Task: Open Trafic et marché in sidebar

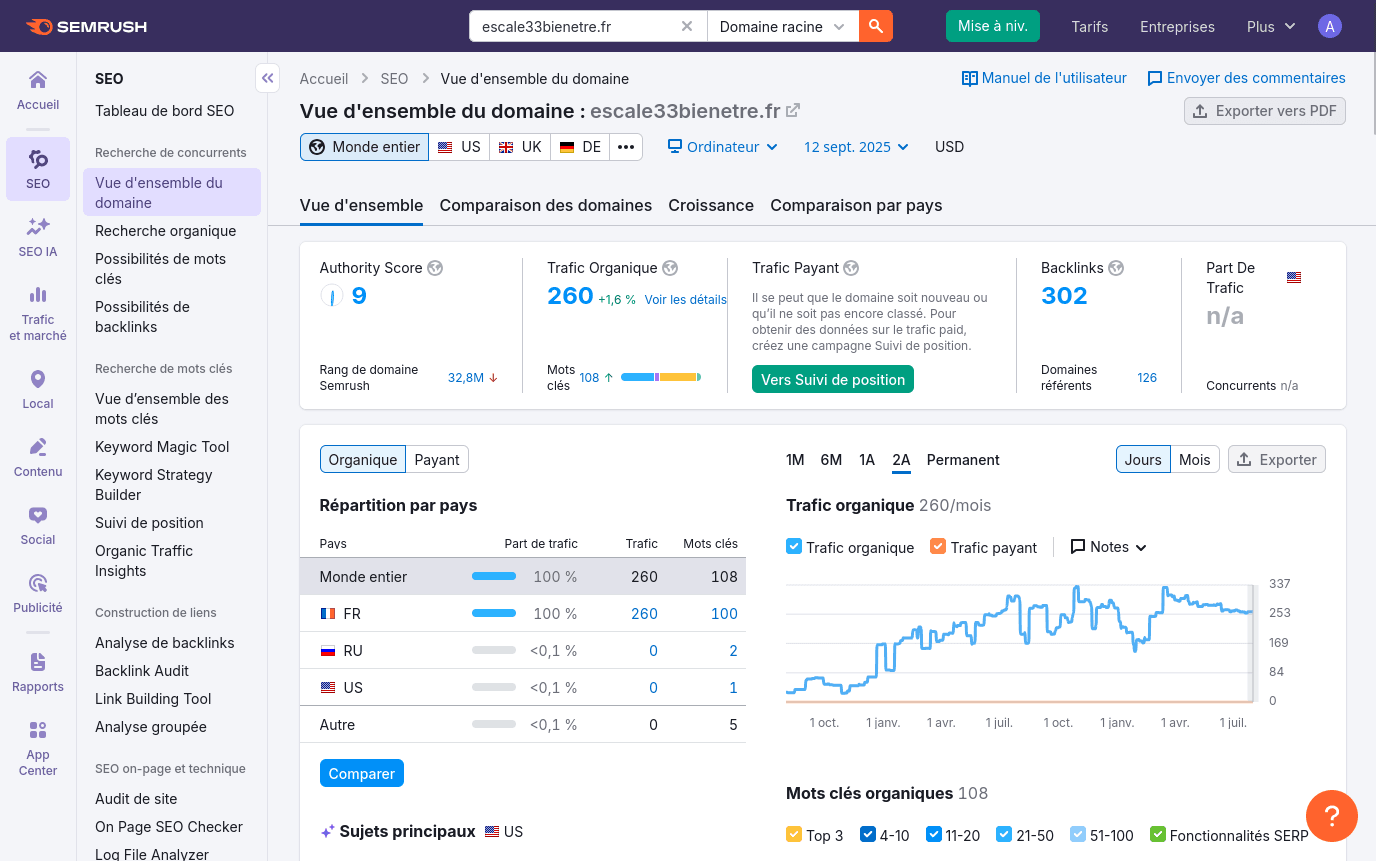Action: (38, 313)
